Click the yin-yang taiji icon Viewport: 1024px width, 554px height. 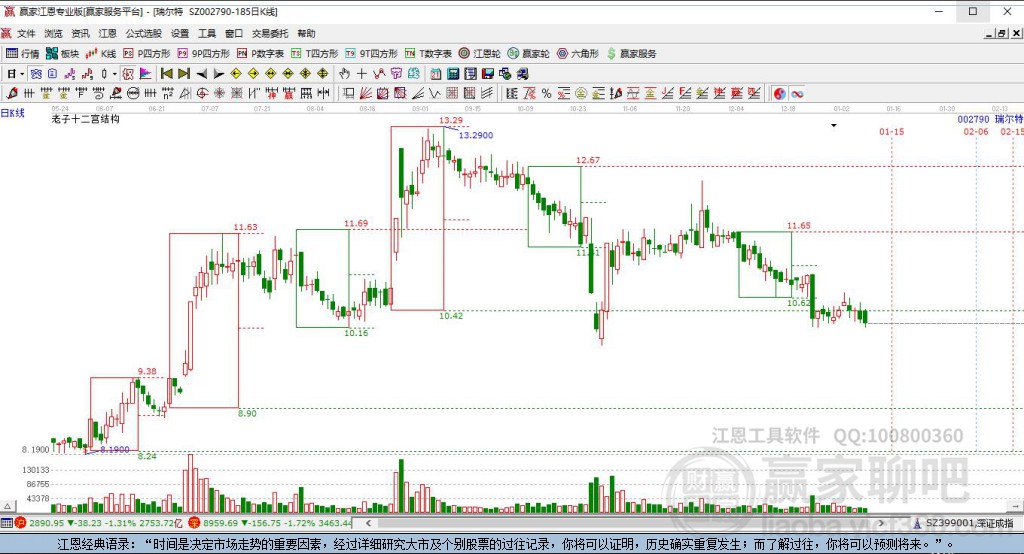click(779, 93)
